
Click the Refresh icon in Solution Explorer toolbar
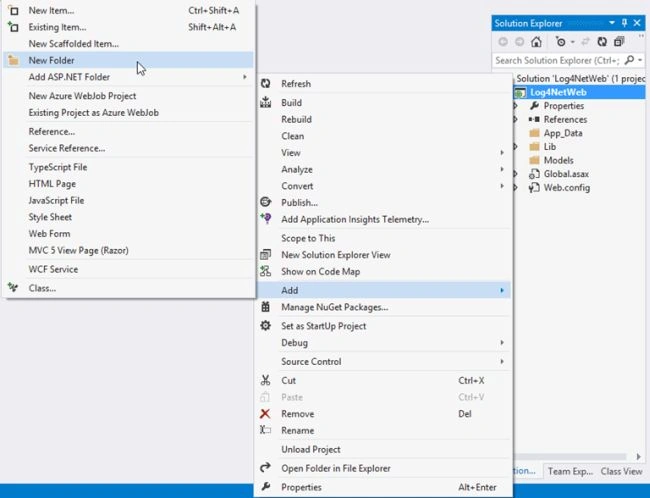click(x=602, y=41)
